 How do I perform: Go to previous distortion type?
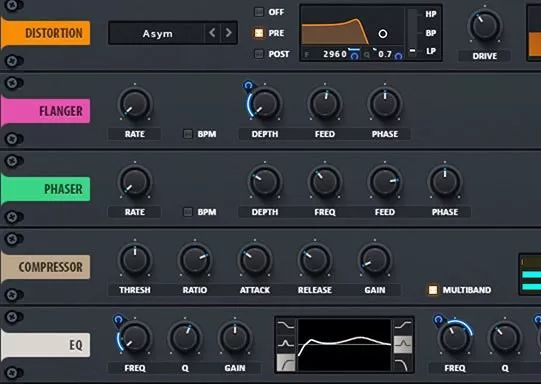tap(212, 33)
